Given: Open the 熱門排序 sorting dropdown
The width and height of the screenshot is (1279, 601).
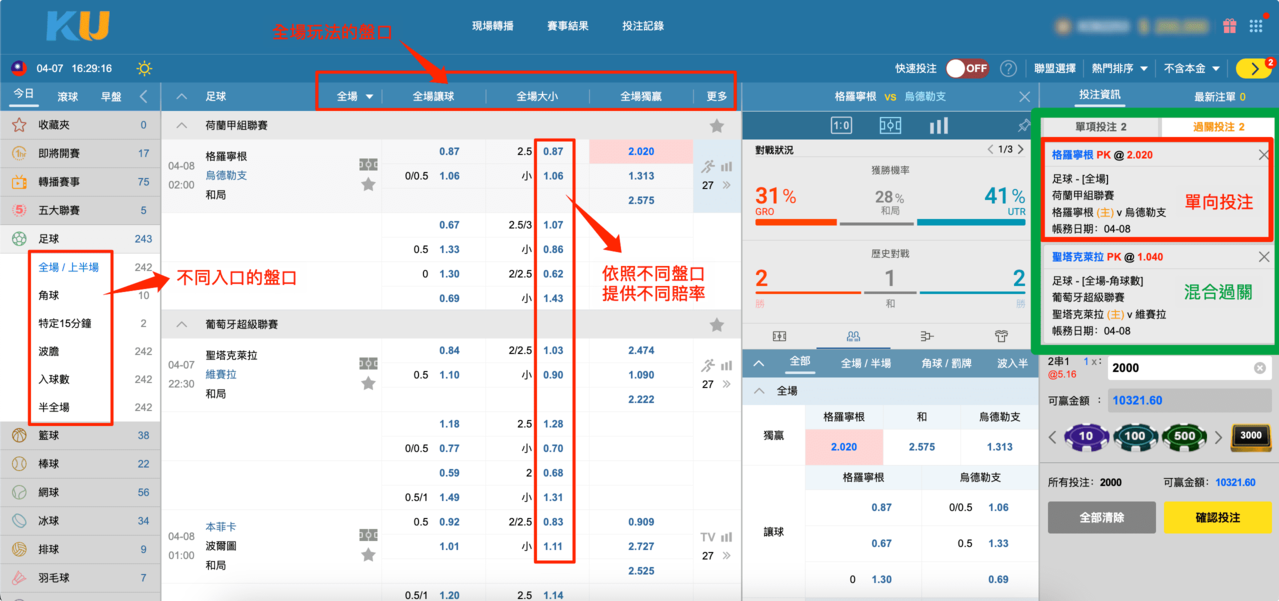Looking at the screenshot, I should coord(1119,69).
